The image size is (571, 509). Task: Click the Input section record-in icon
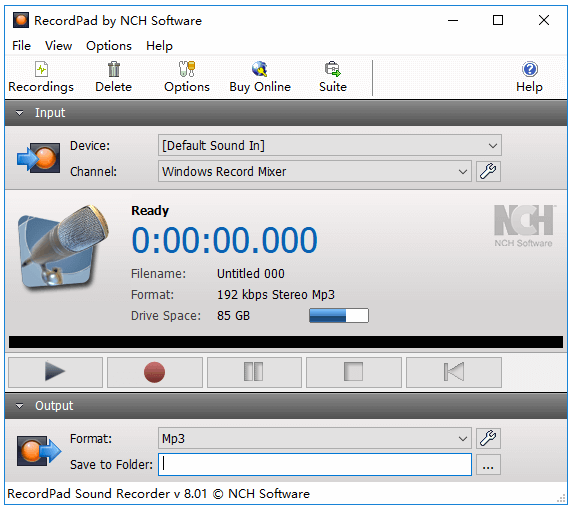[x=39, y=158]
